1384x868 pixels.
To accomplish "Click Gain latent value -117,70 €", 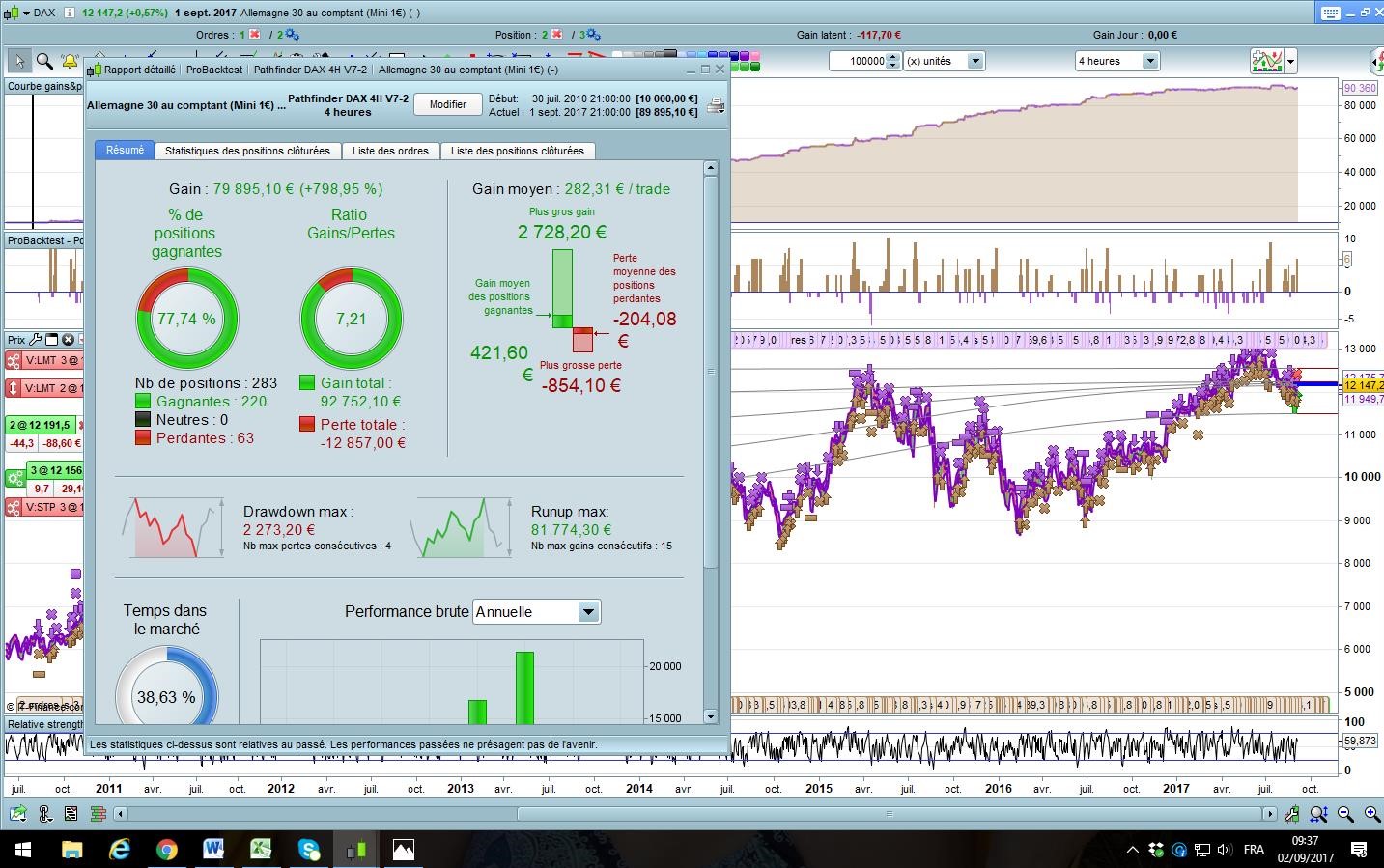I will point(879,35).
